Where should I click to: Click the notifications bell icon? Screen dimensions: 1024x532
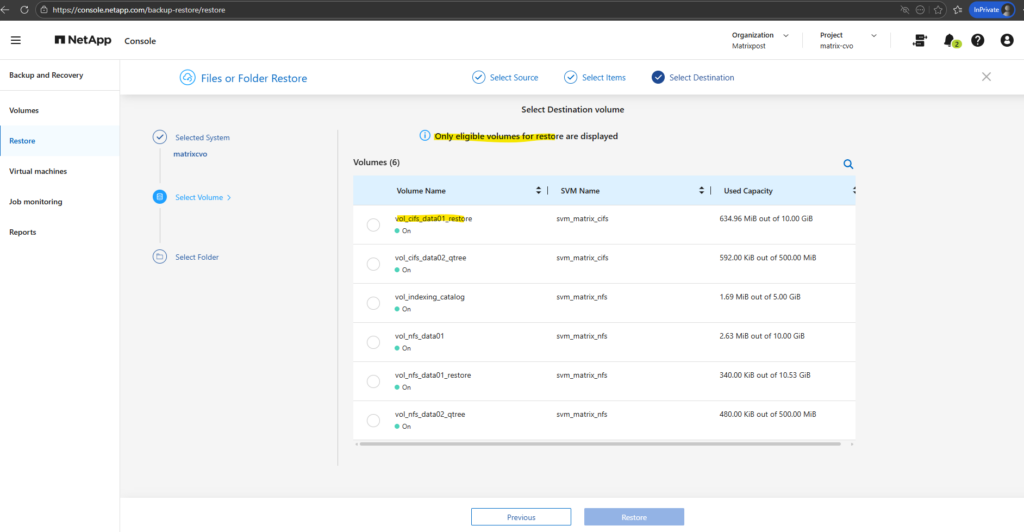[948, 40]
